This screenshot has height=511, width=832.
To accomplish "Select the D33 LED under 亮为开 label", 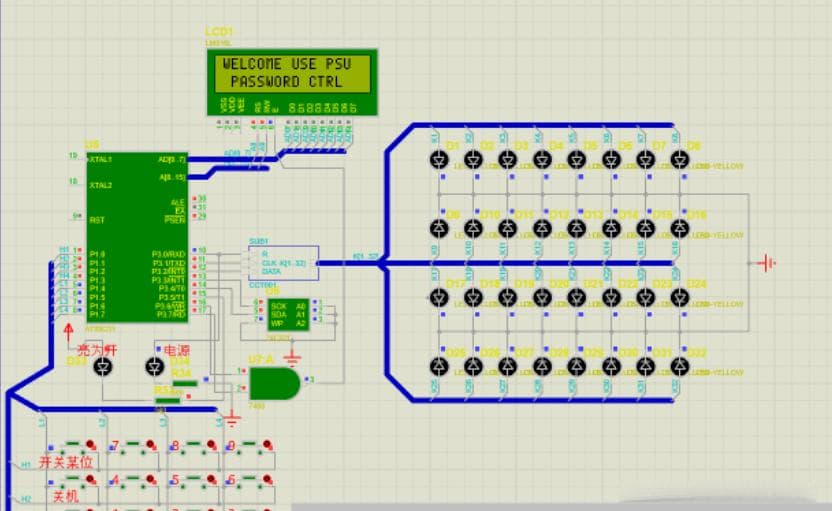I will click(x=103, y=367).
